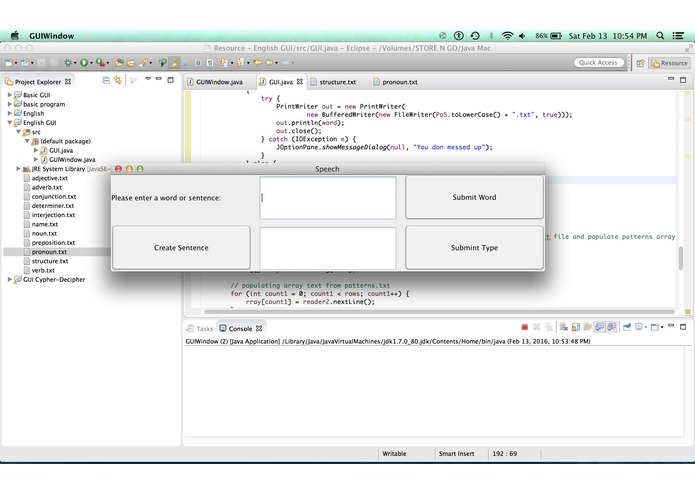Expand the basic program project
Viewport: 695px width, 494px height.
tap(9, 104)
